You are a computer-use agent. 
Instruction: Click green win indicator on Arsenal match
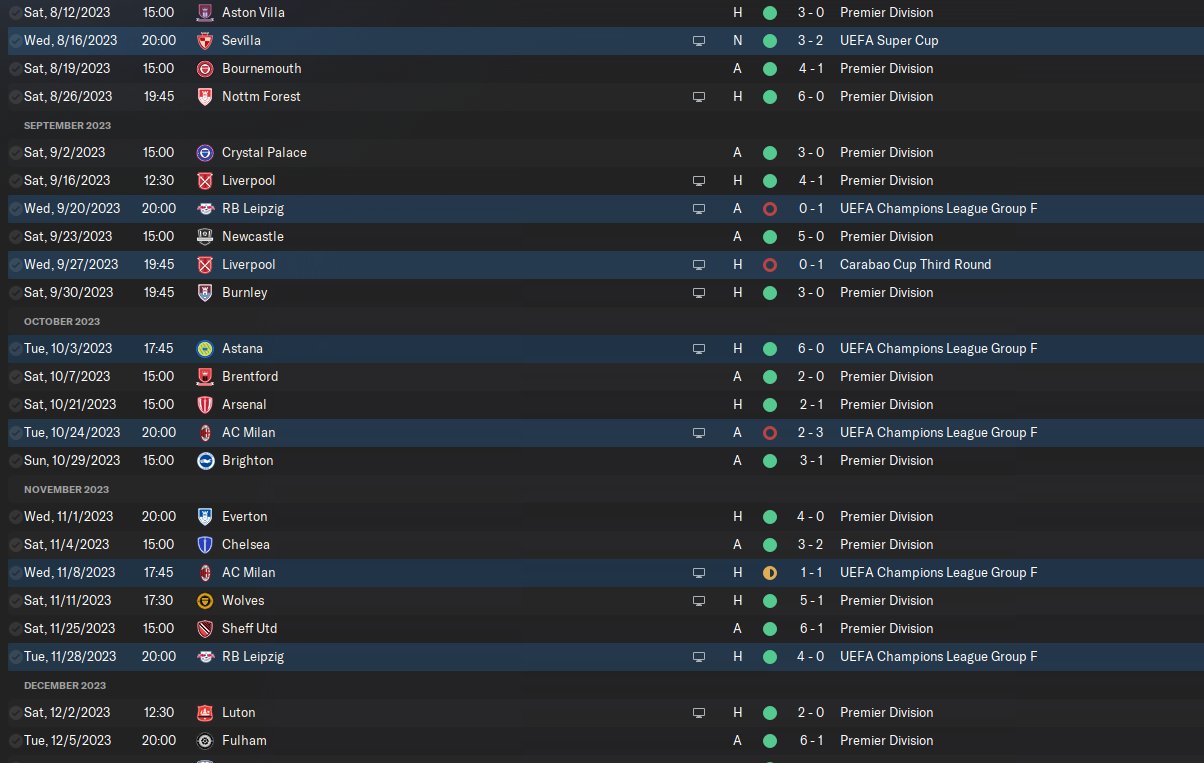click(769, 405)
